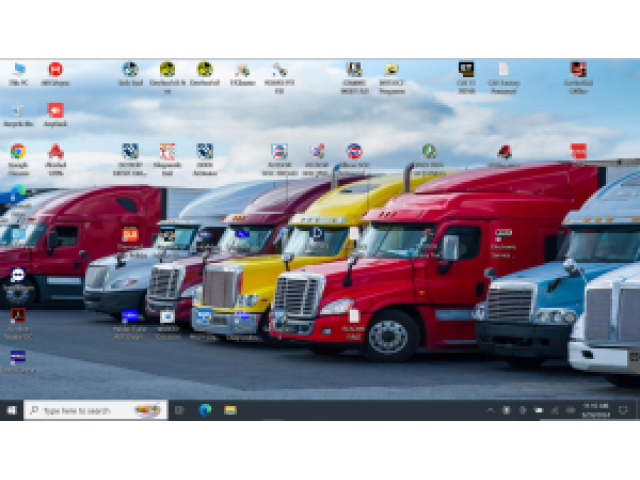Launch the MEGAsync shortcut
The image size is (640, 480).
(56, 71)
